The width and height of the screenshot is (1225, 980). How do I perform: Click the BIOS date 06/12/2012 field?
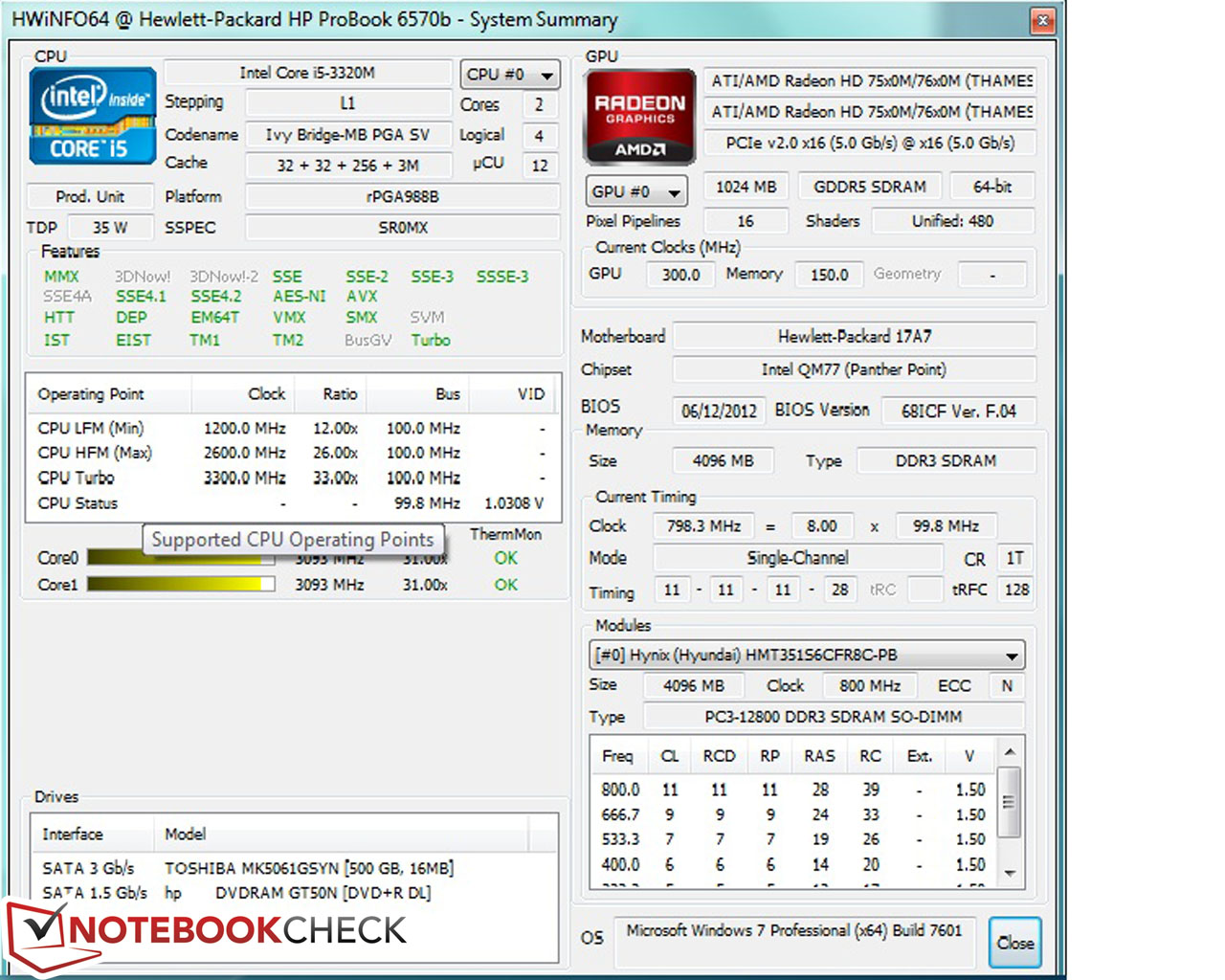(719, 412)
